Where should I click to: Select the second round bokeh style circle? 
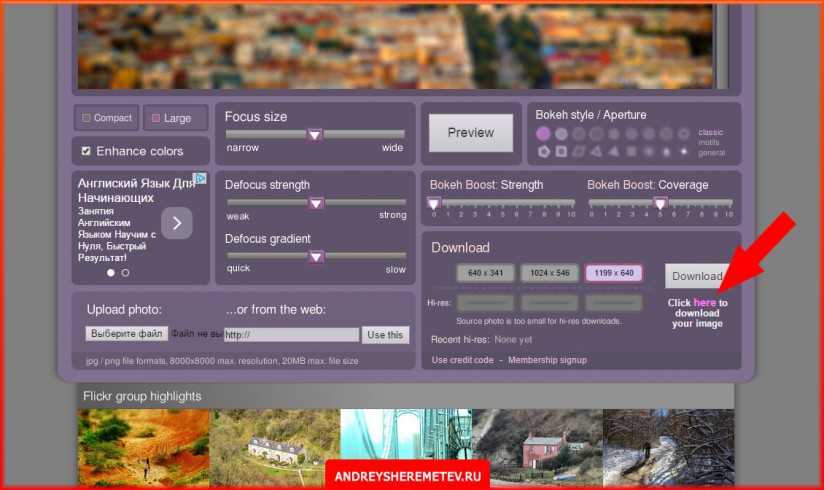pyautogui.click(x=561, y=133)
